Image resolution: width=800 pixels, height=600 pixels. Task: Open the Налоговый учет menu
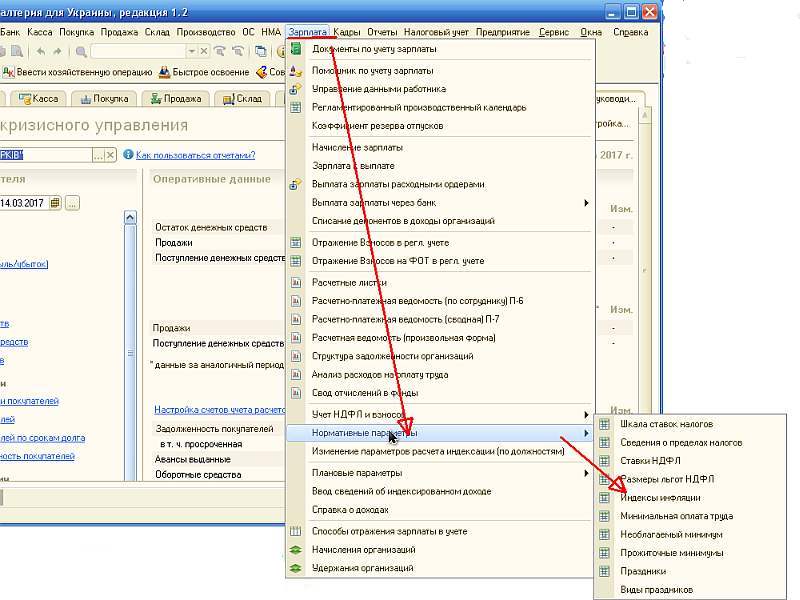(x=436, y=32)
